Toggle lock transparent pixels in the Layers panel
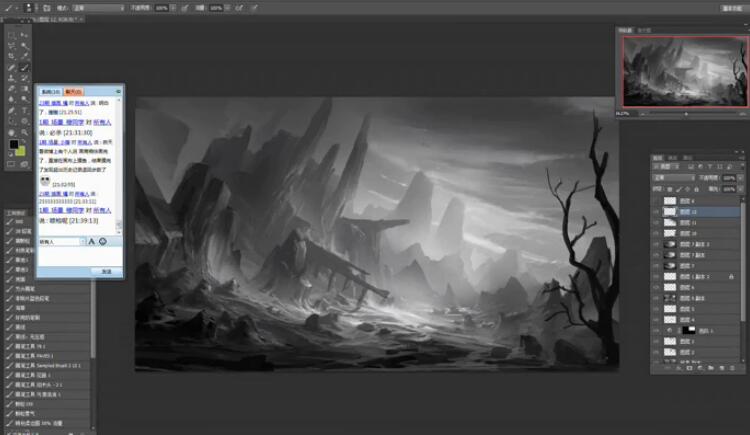Screen dimensions: 750x435 (670, 189)
